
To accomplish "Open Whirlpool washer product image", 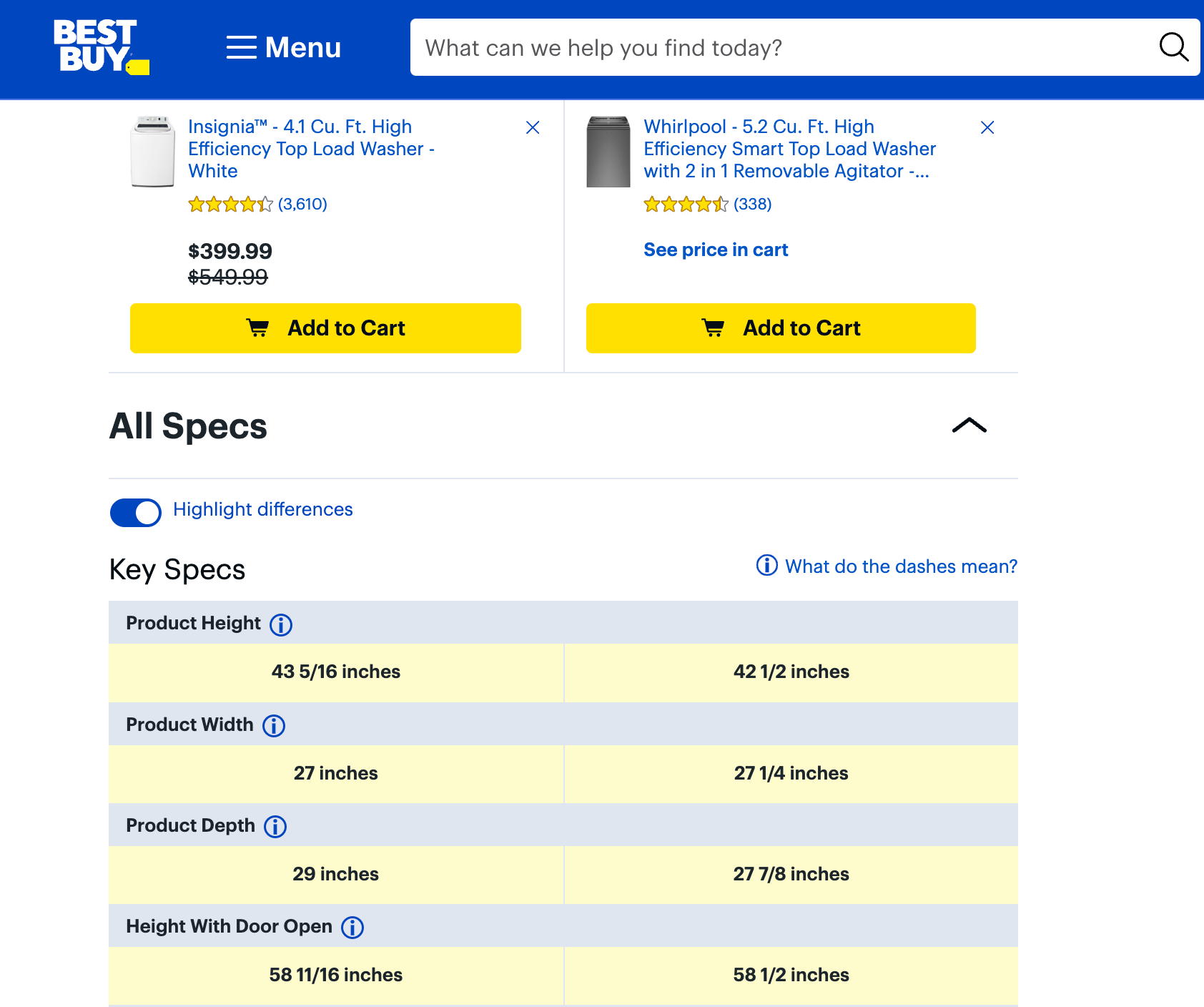I will click(608, 152).
